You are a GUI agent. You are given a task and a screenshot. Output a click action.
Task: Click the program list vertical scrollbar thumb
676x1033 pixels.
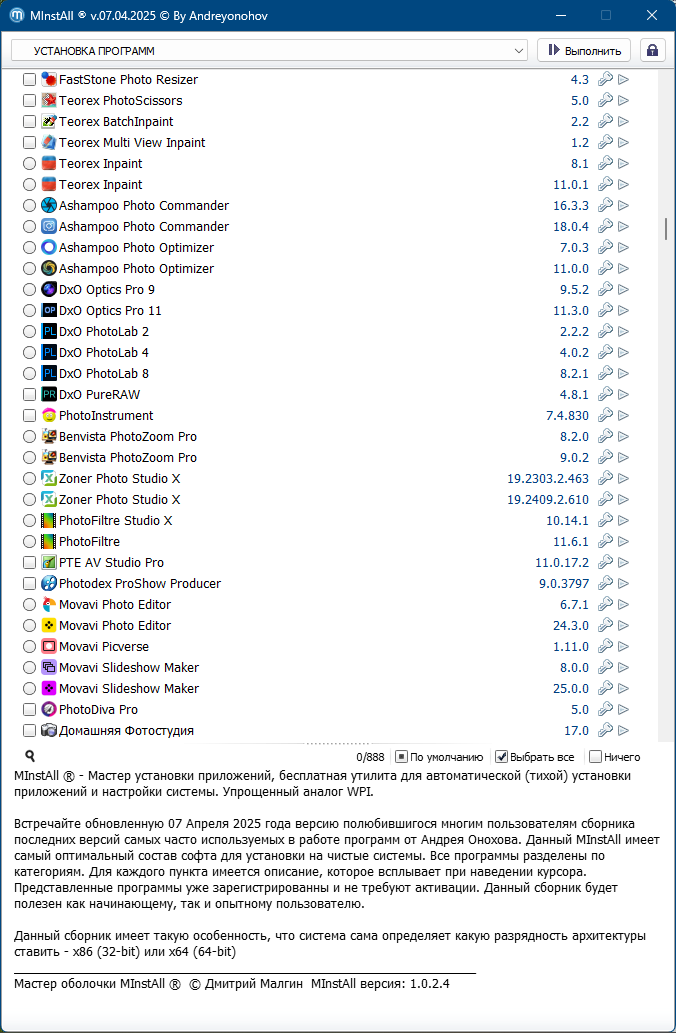tap(666, 229)
